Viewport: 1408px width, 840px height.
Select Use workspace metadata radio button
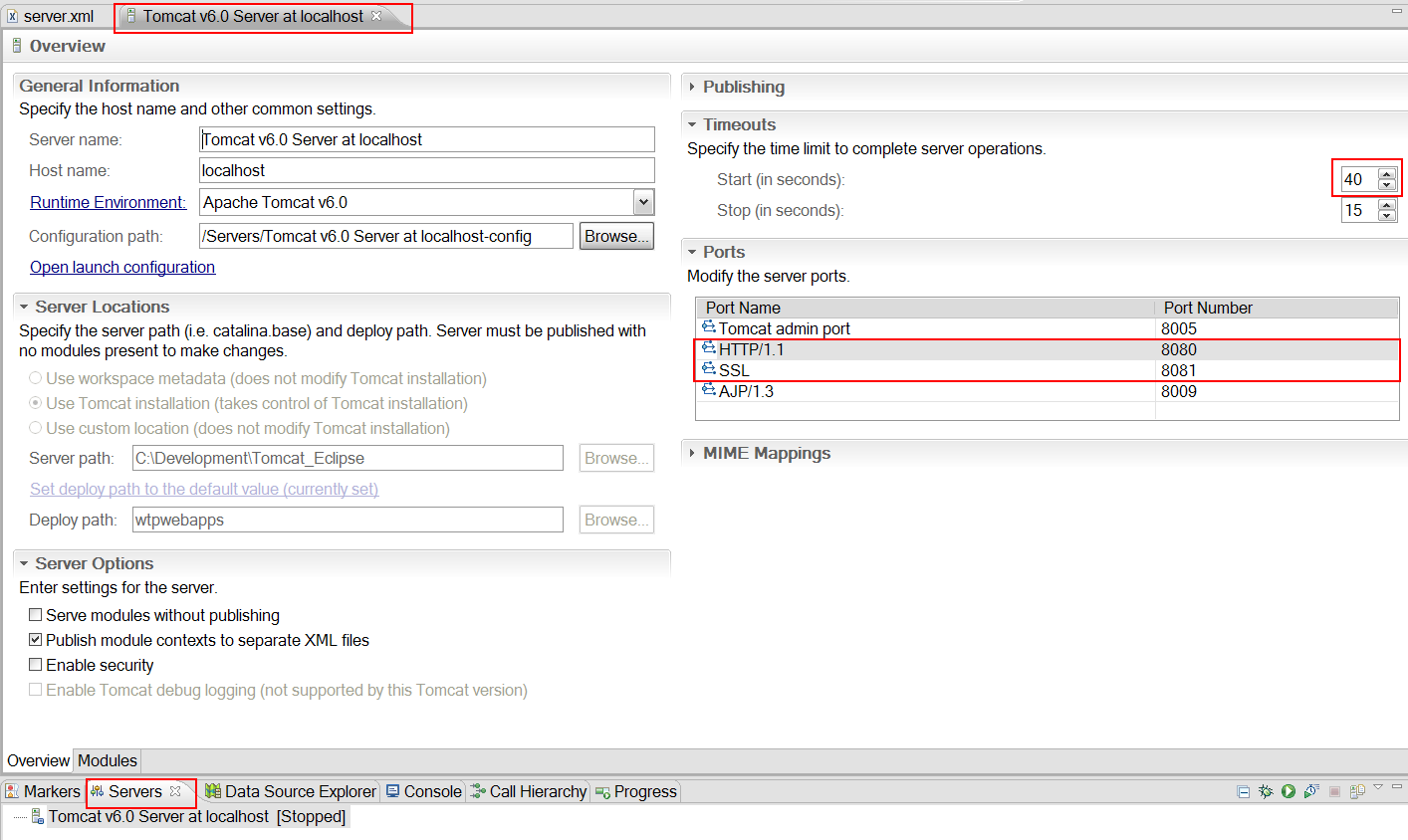(x=36, y=378)
